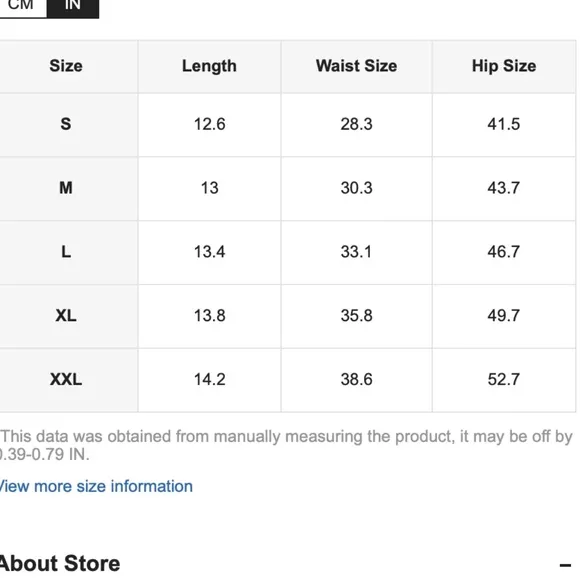Choose the S size row label

coord(66,124)
